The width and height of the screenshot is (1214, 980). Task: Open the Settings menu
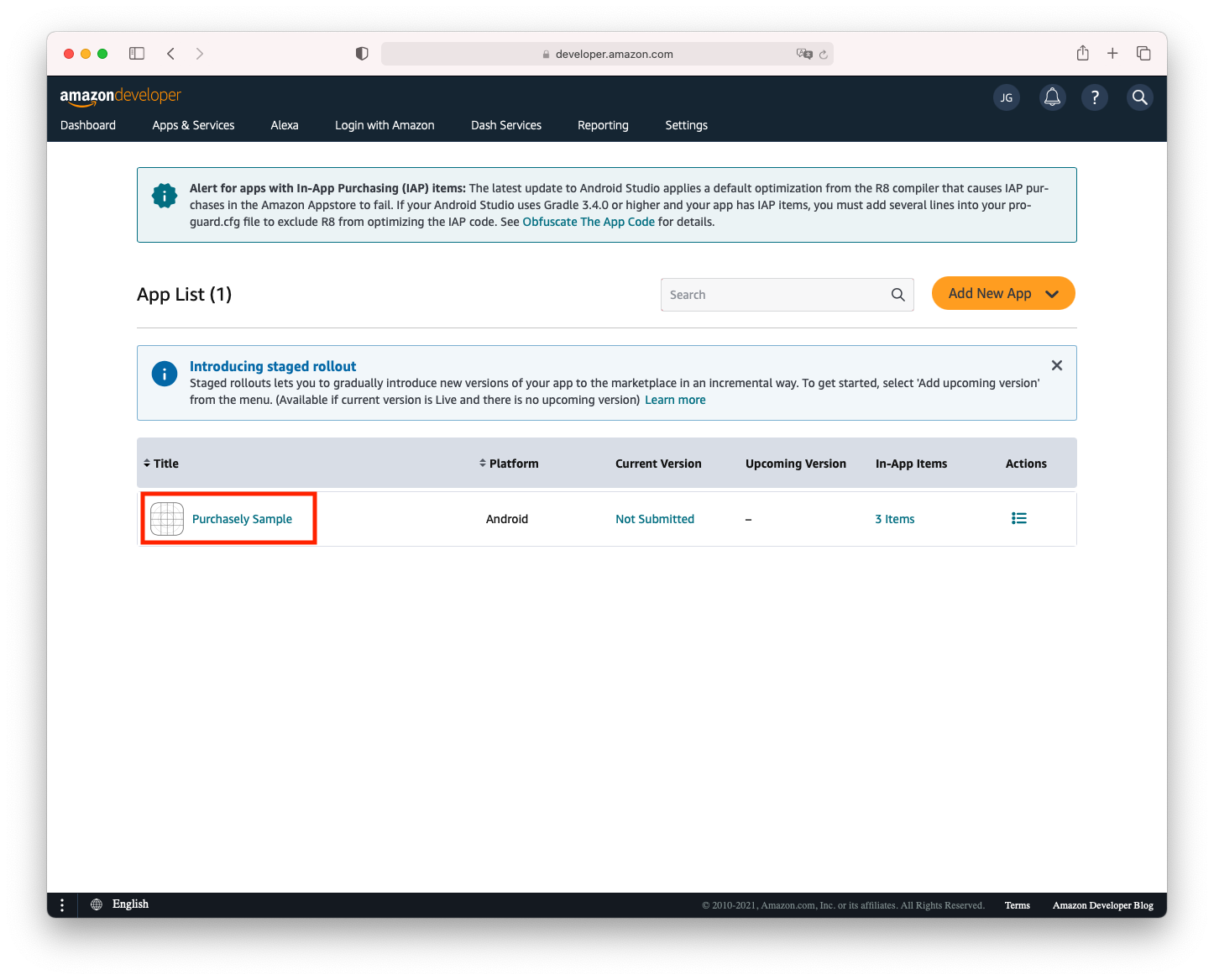[x=687, y=125]
